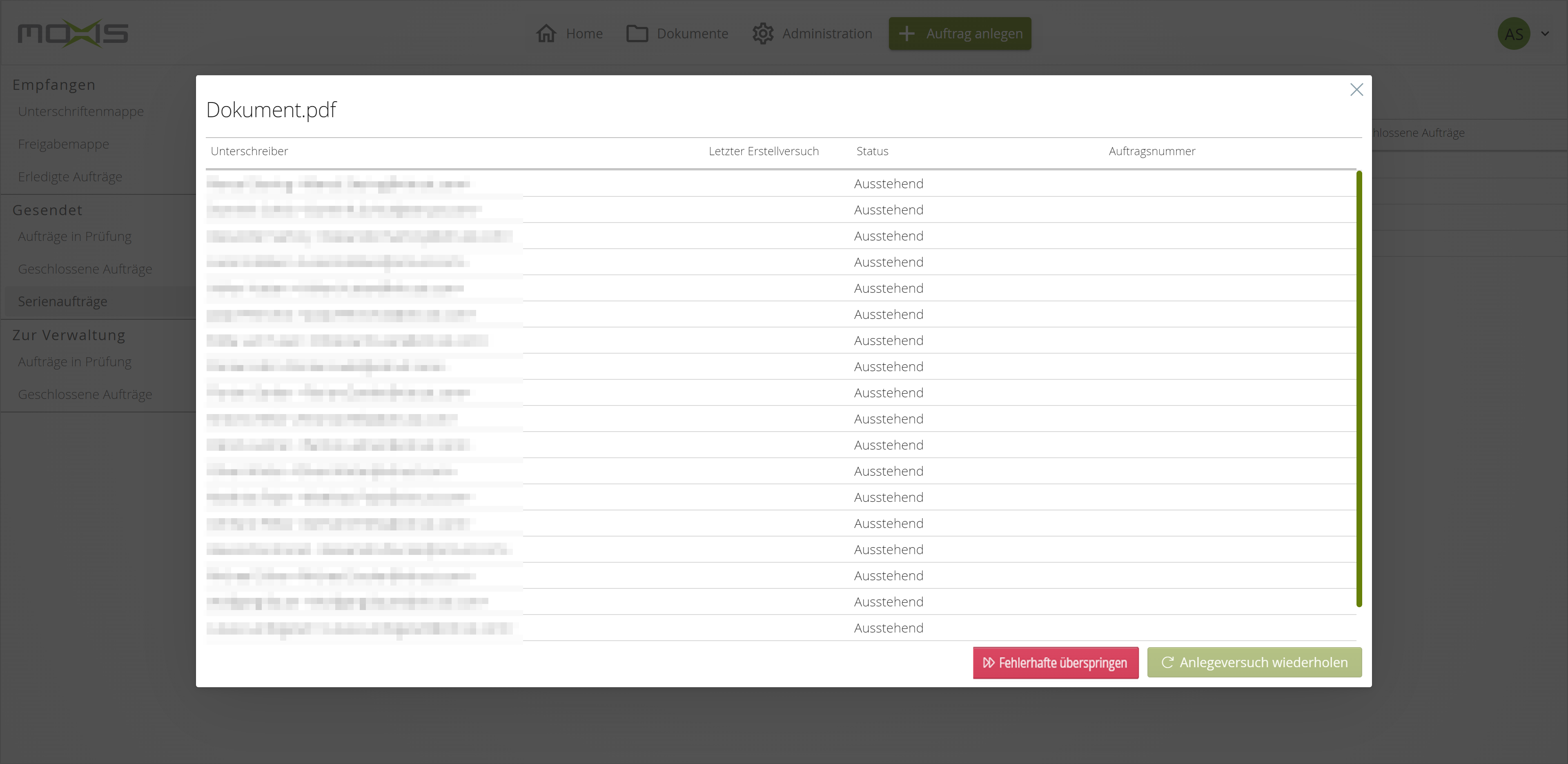Expand the user account dropdown chevron
This screenshot has width=1568, height=764.
1545,34
